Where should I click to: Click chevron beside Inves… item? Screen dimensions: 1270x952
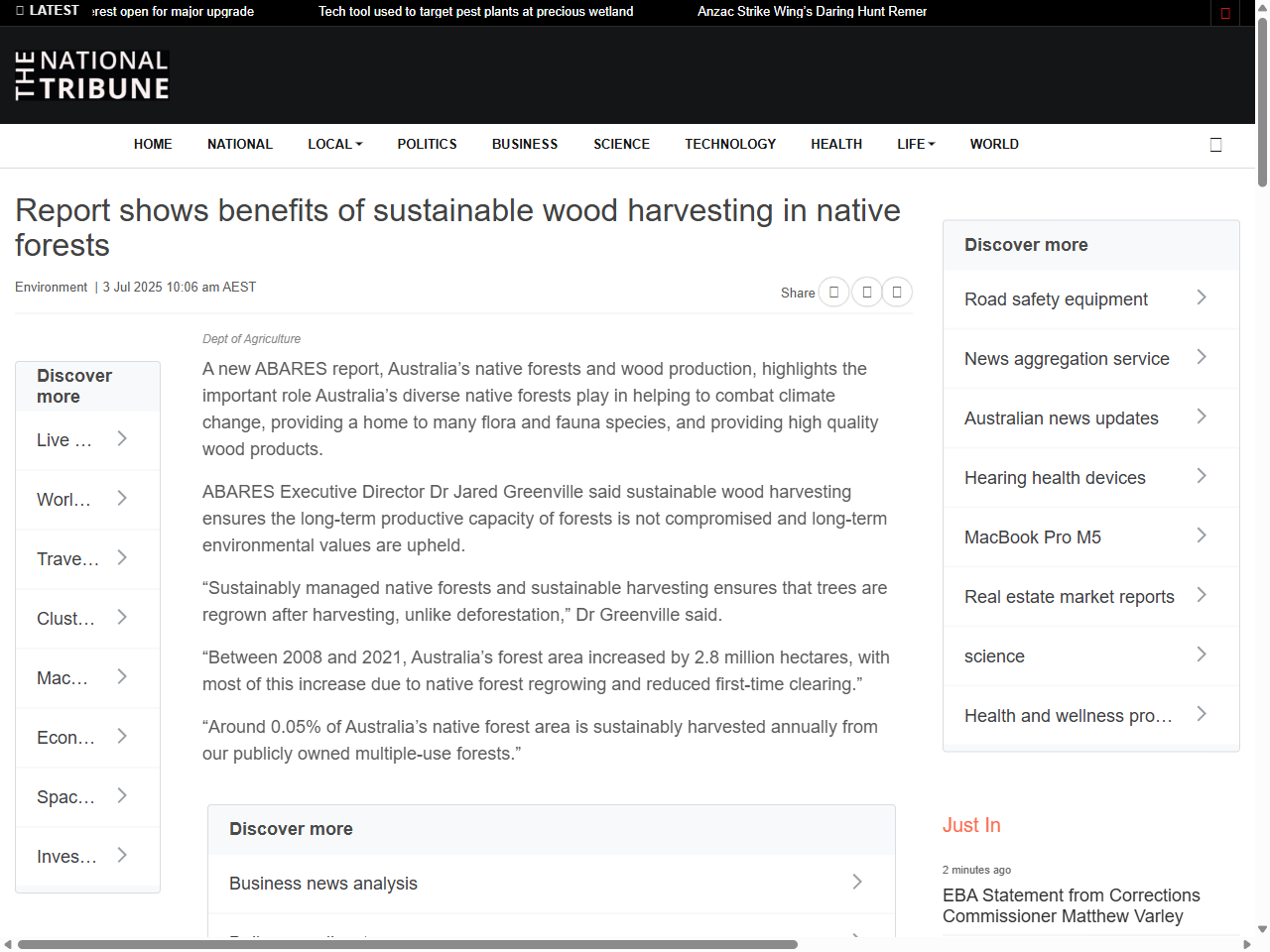(x=122, y=855)
